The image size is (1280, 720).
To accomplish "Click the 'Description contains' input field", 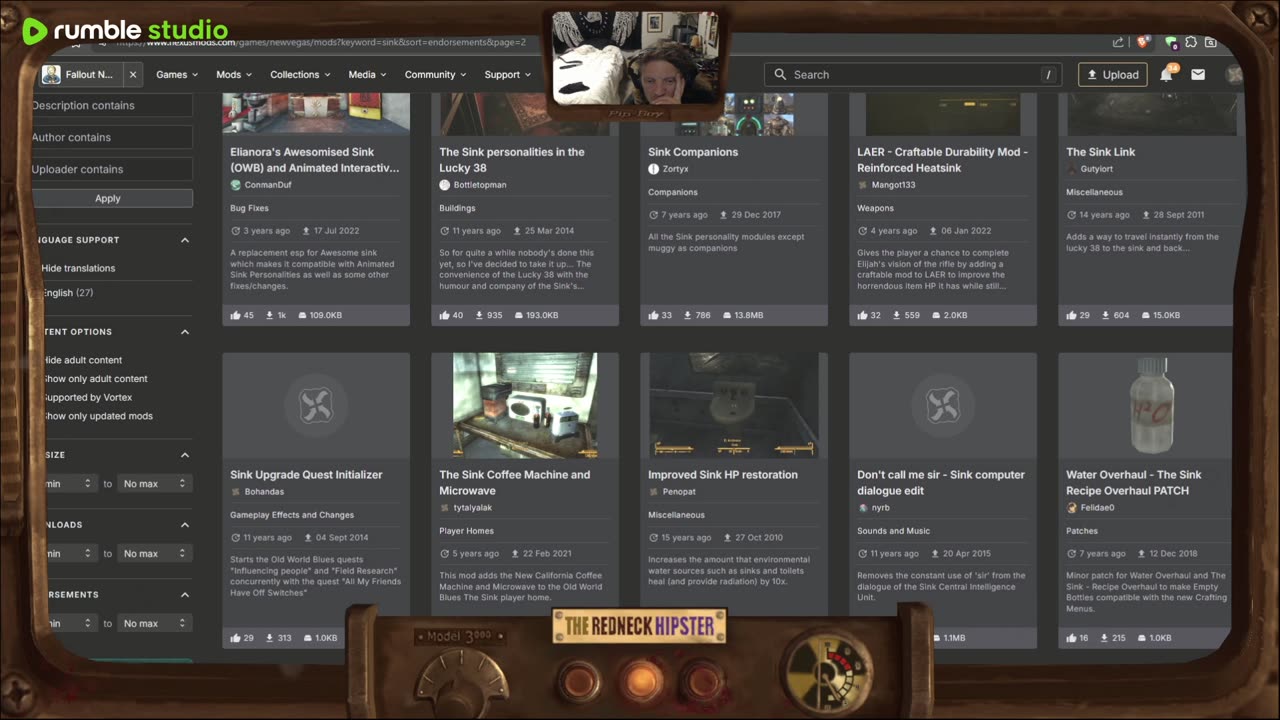I will click(x=112, y=105).
